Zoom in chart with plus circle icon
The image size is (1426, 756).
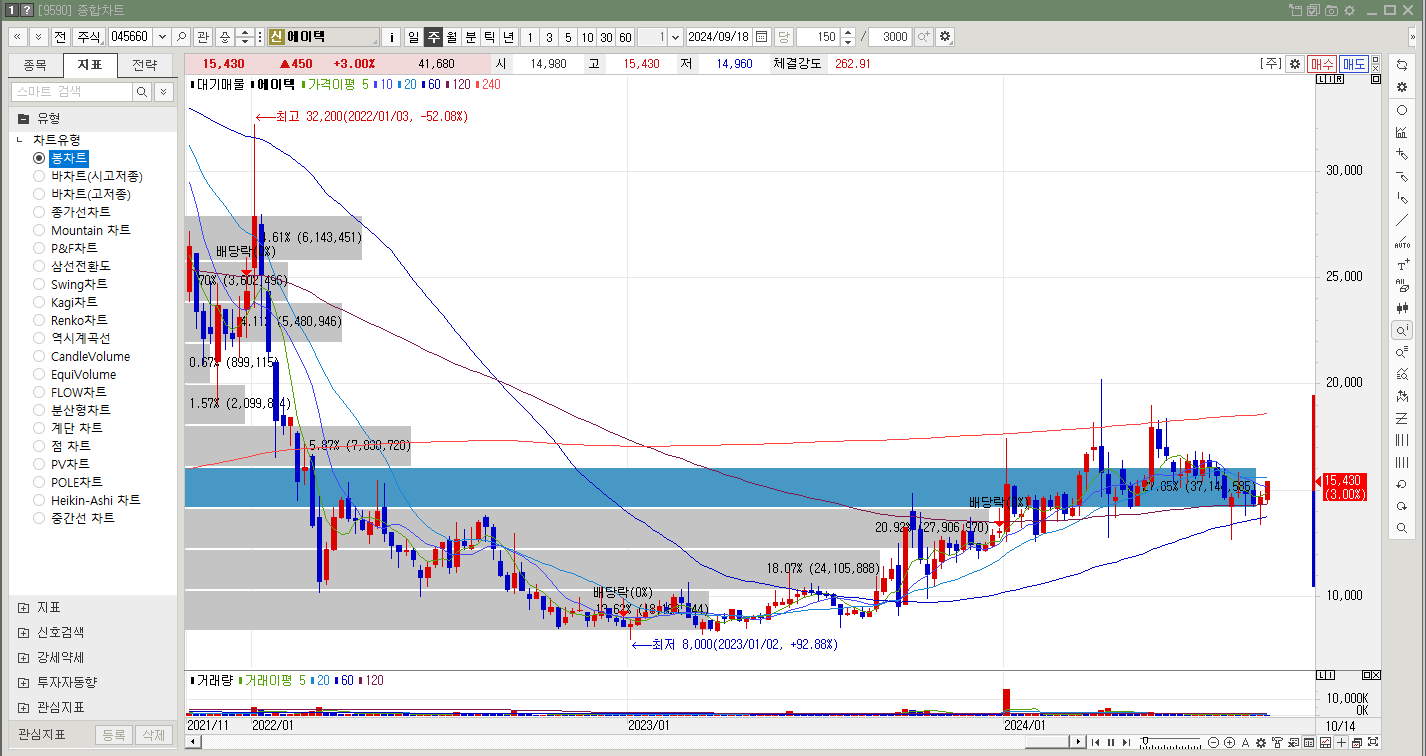click(x=1229, y=742)
